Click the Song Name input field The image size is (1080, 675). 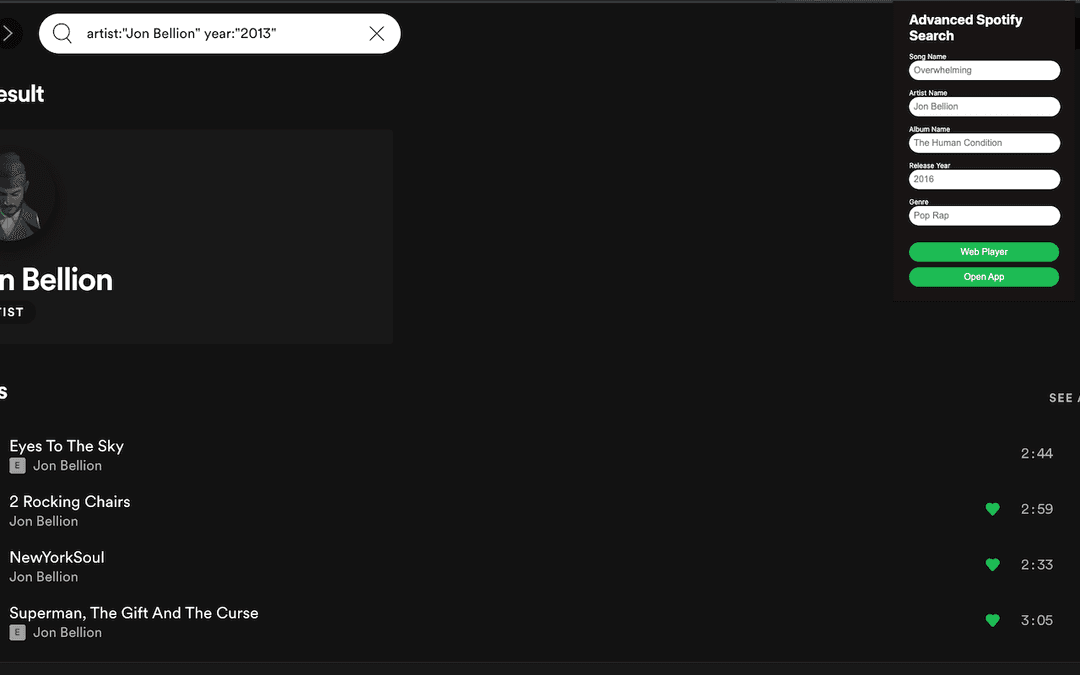coord(984,70)
